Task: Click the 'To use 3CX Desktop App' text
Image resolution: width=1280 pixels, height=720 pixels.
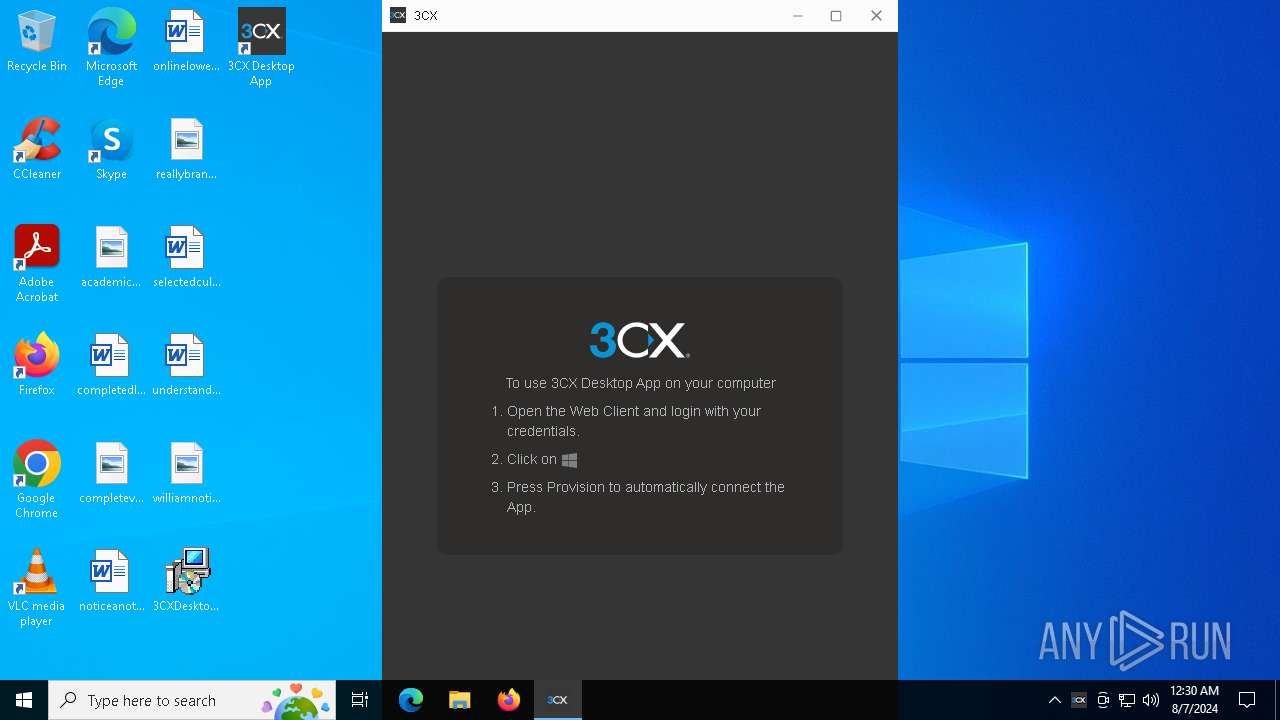Action: tap(640, 383)
